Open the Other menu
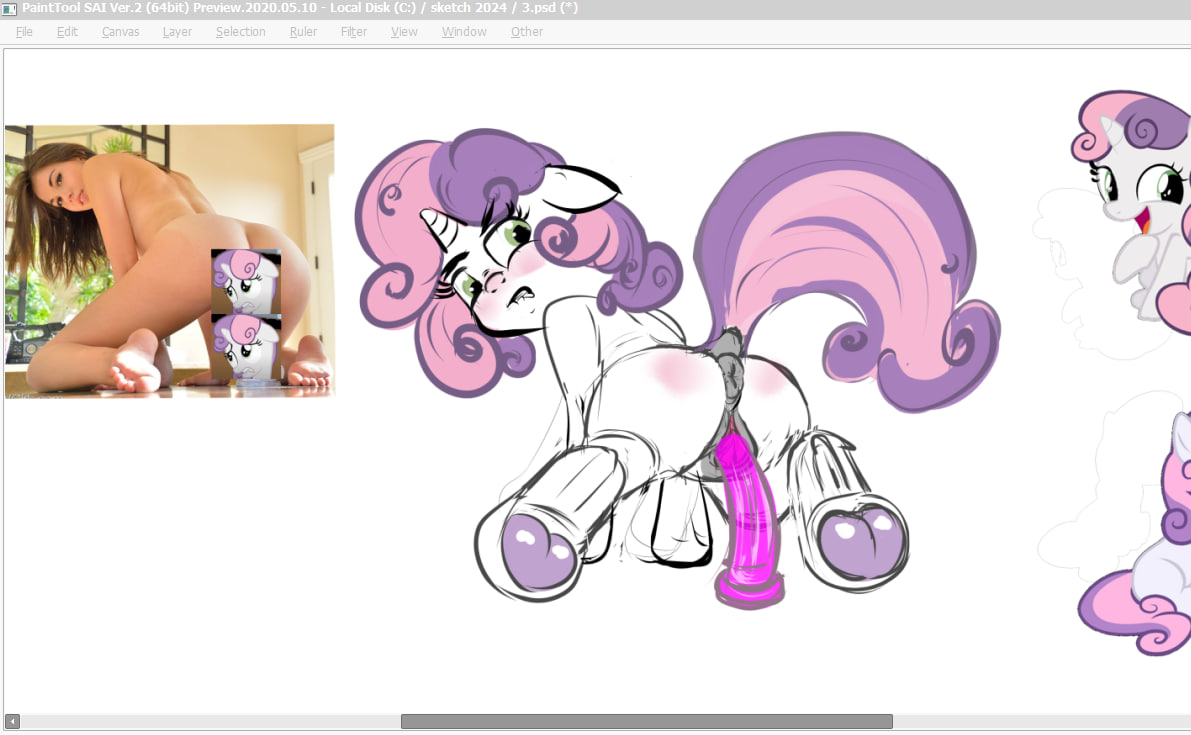This screenshot has height=735, width=1191. [526, 32]
